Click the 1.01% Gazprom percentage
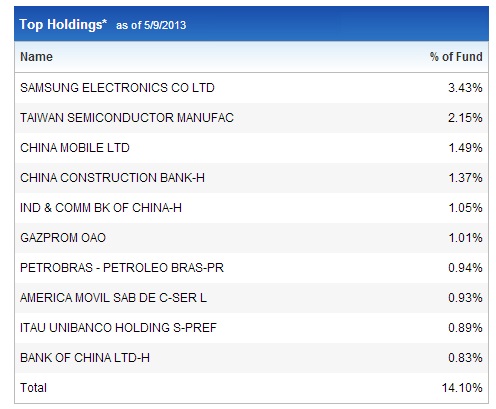 tap(465, 238)
